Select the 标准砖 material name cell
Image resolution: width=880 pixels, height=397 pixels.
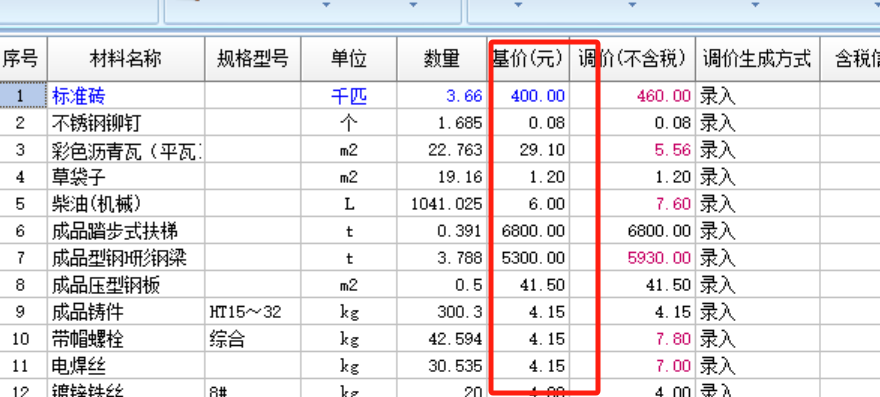(126, 95)
